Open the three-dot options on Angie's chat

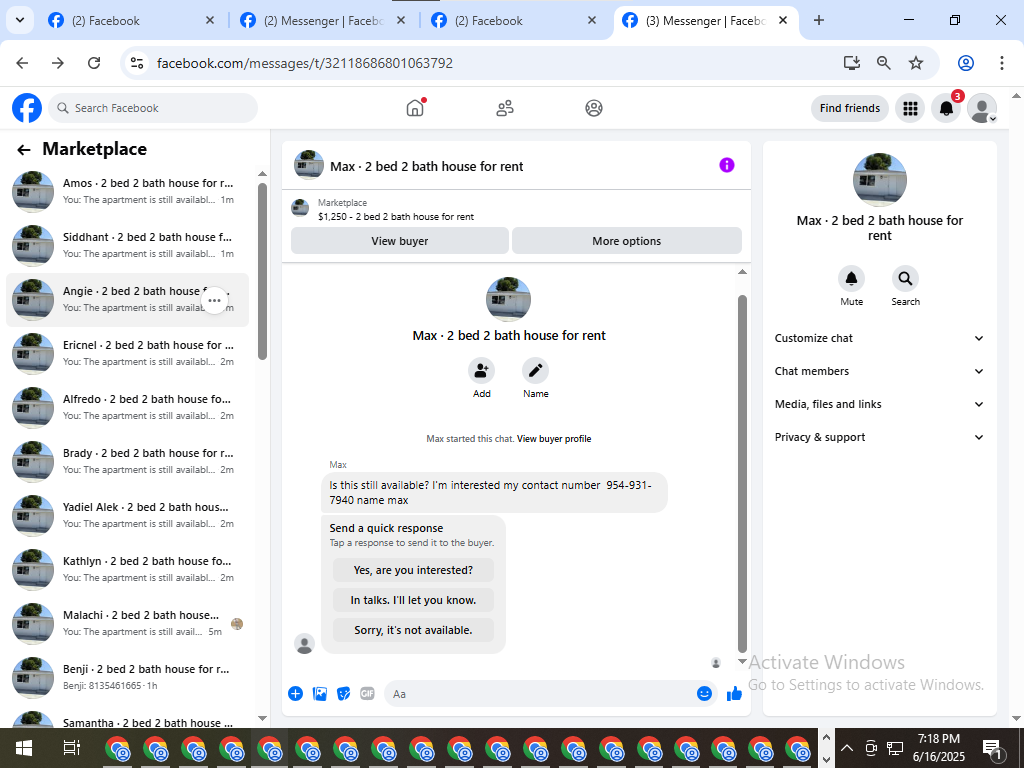click(214, 300)
